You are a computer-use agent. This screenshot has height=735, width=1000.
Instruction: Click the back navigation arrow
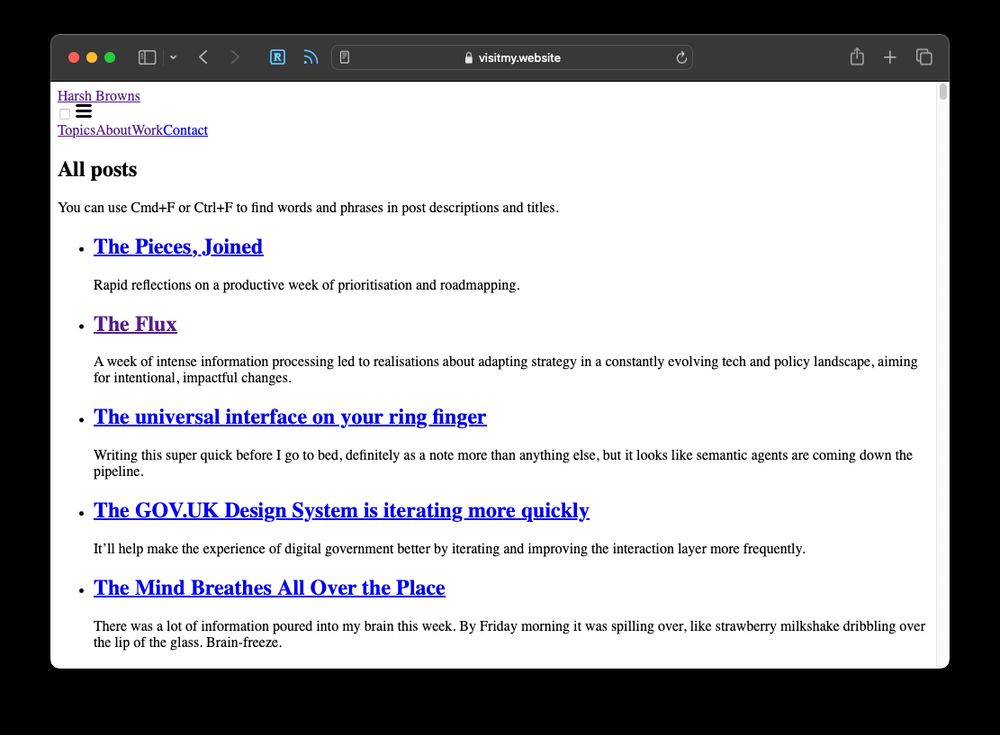click(x=203, y=57)
